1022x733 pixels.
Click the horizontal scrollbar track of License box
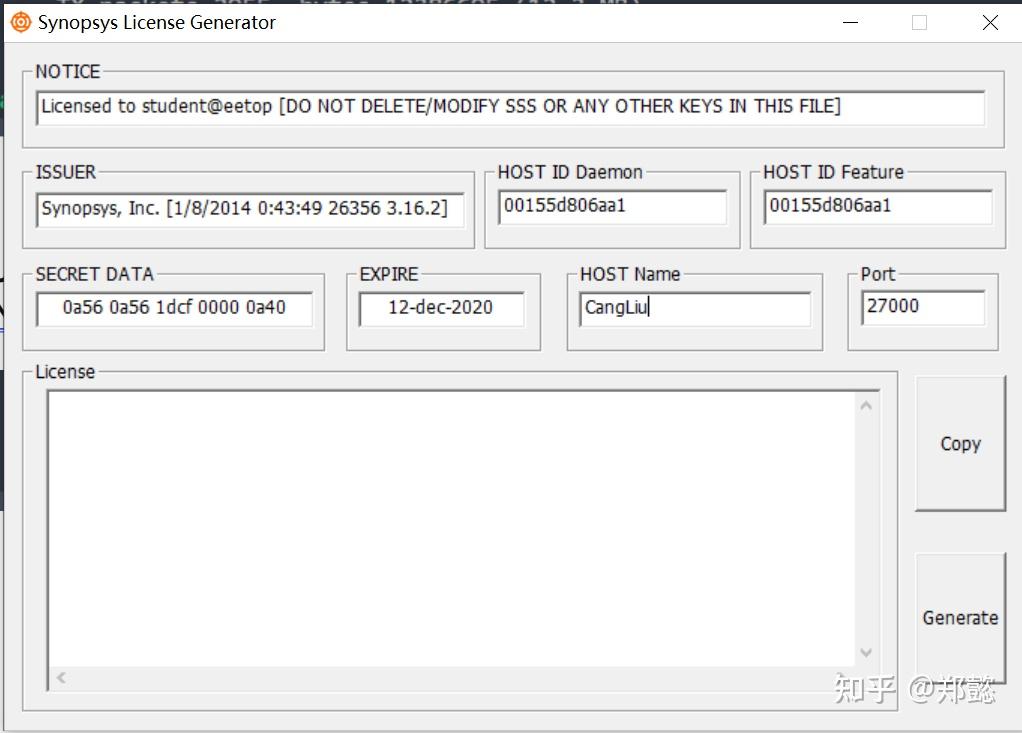(x=450, y=678)
